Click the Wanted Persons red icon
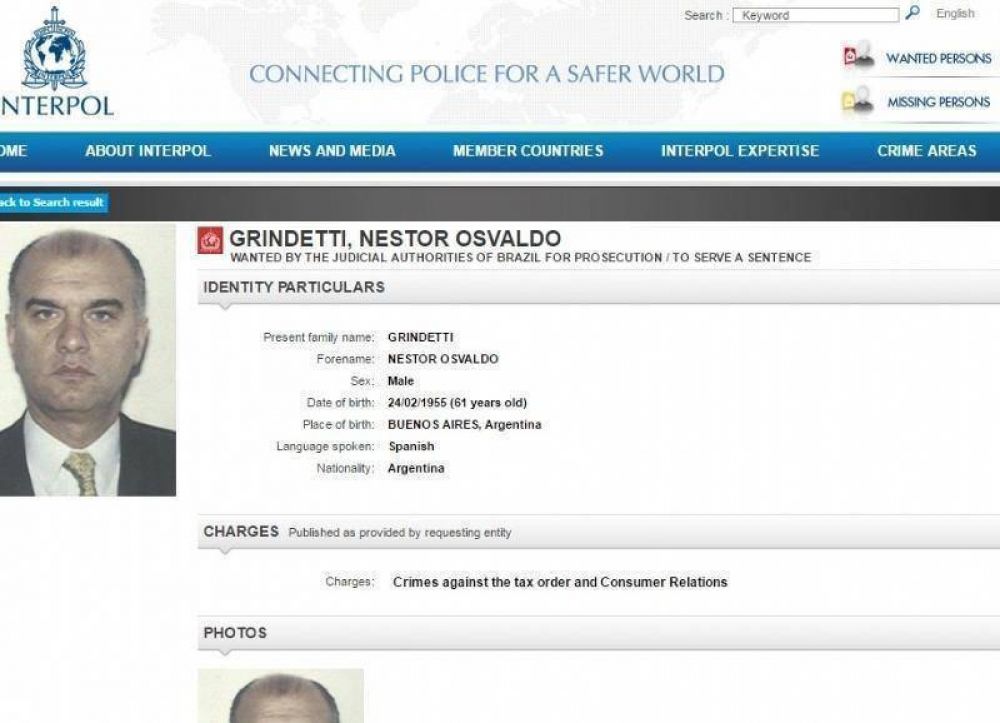Viewport: 1000px width, 723px height. pos(858,56)
